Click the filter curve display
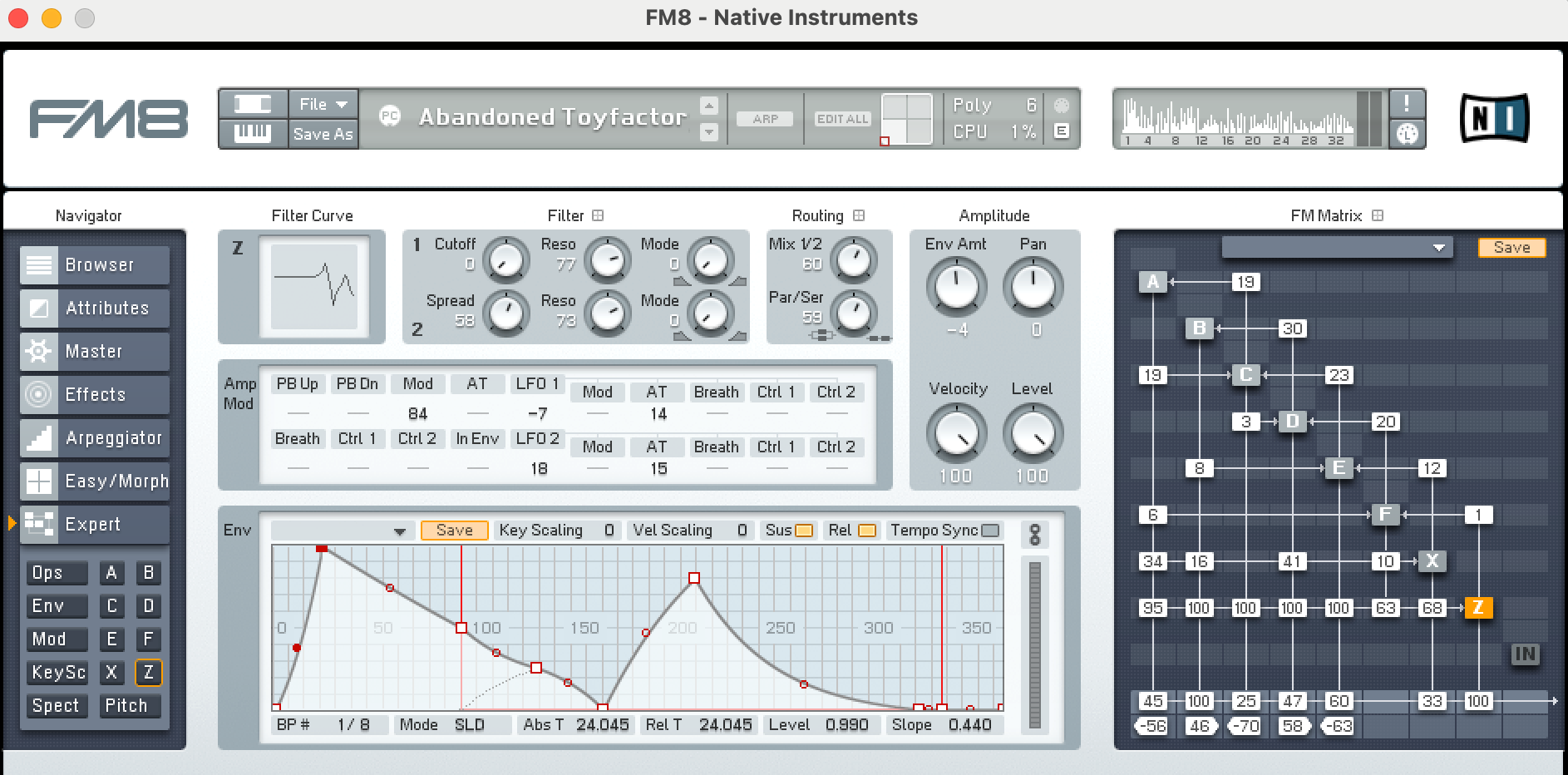 coord(314,287)
